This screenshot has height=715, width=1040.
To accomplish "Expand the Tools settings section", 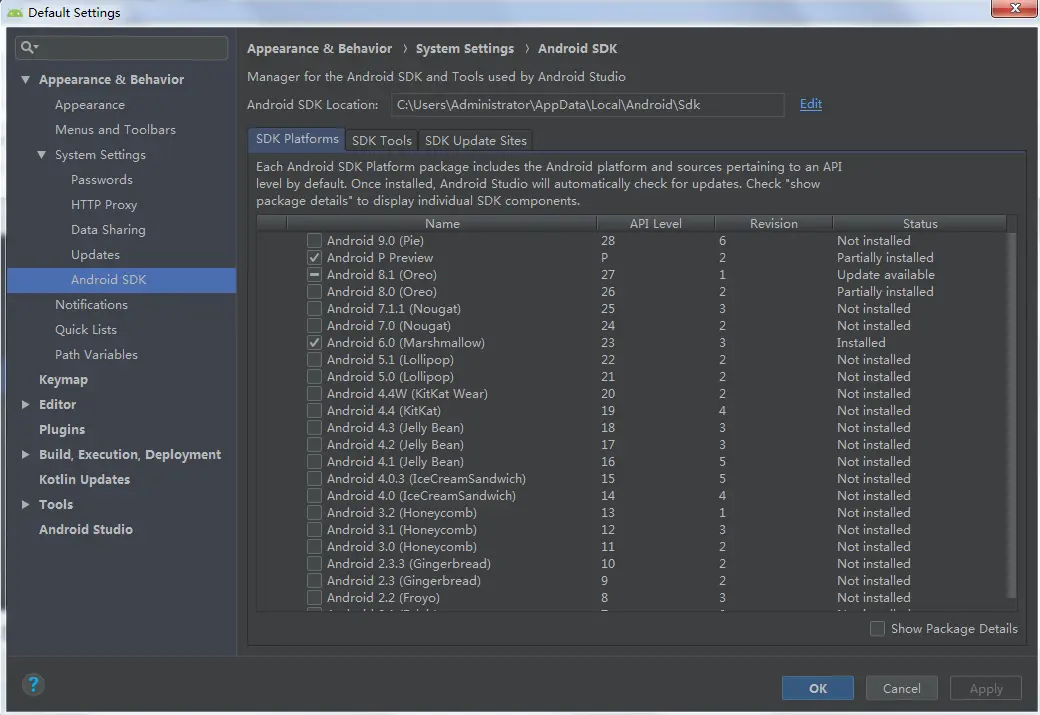I will (x=25, y=504).
